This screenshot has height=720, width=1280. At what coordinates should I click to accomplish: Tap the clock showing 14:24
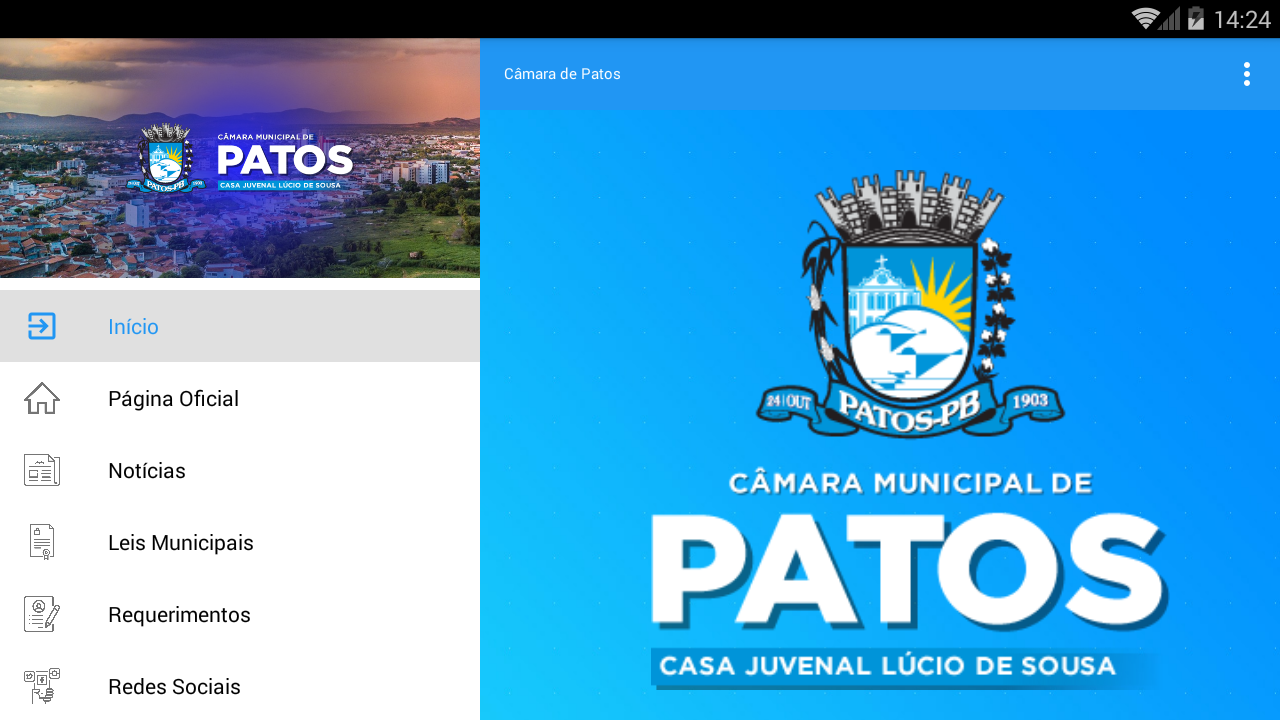click(1241, 19)
